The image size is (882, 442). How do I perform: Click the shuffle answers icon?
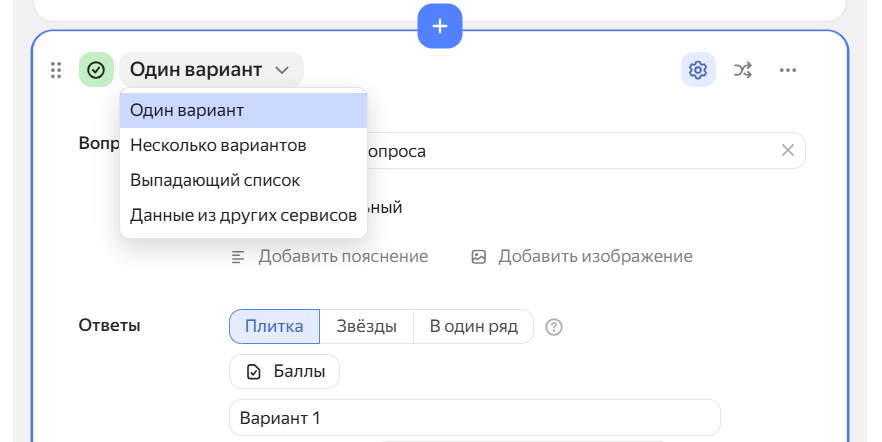(x=743, y=70)
